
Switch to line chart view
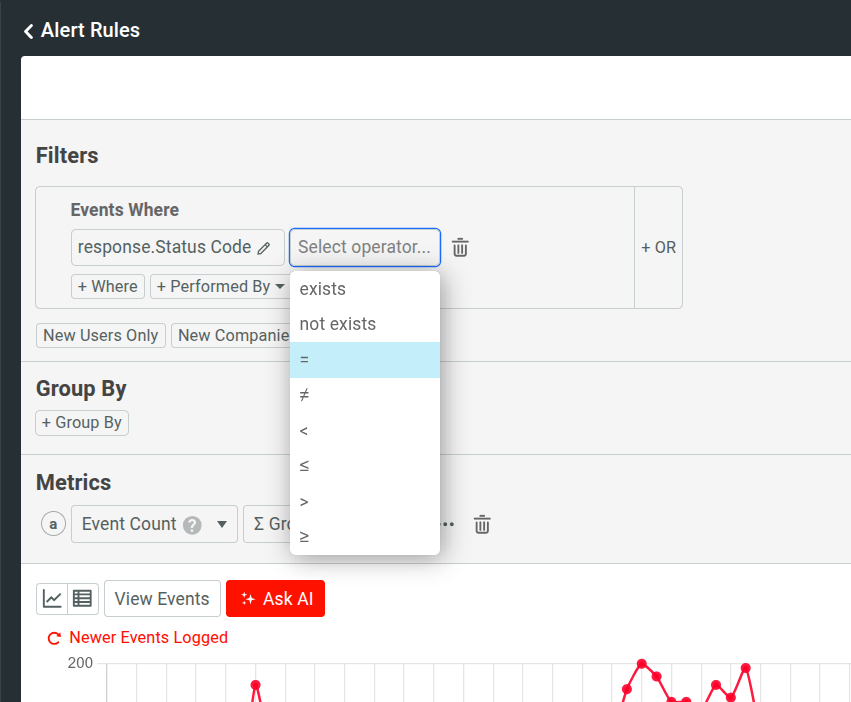pos(52,599)
